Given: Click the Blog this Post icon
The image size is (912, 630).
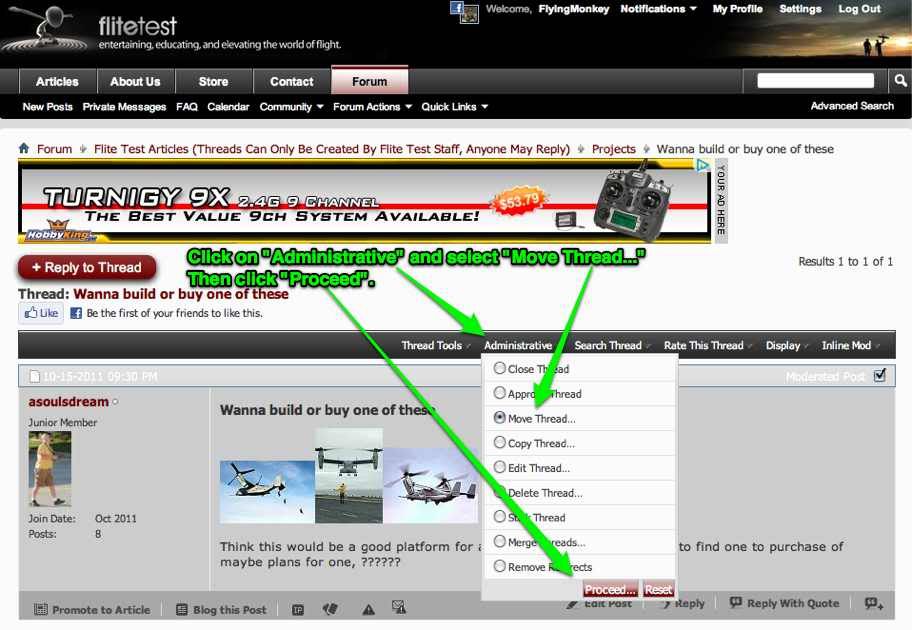Looking at the screenshot, I should point(181,610).
